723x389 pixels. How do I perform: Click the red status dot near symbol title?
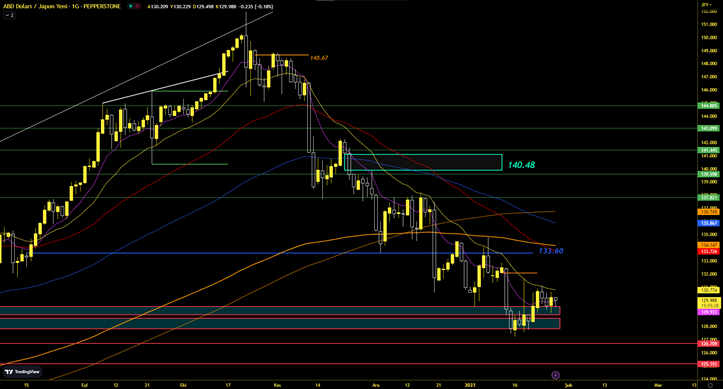137,6
